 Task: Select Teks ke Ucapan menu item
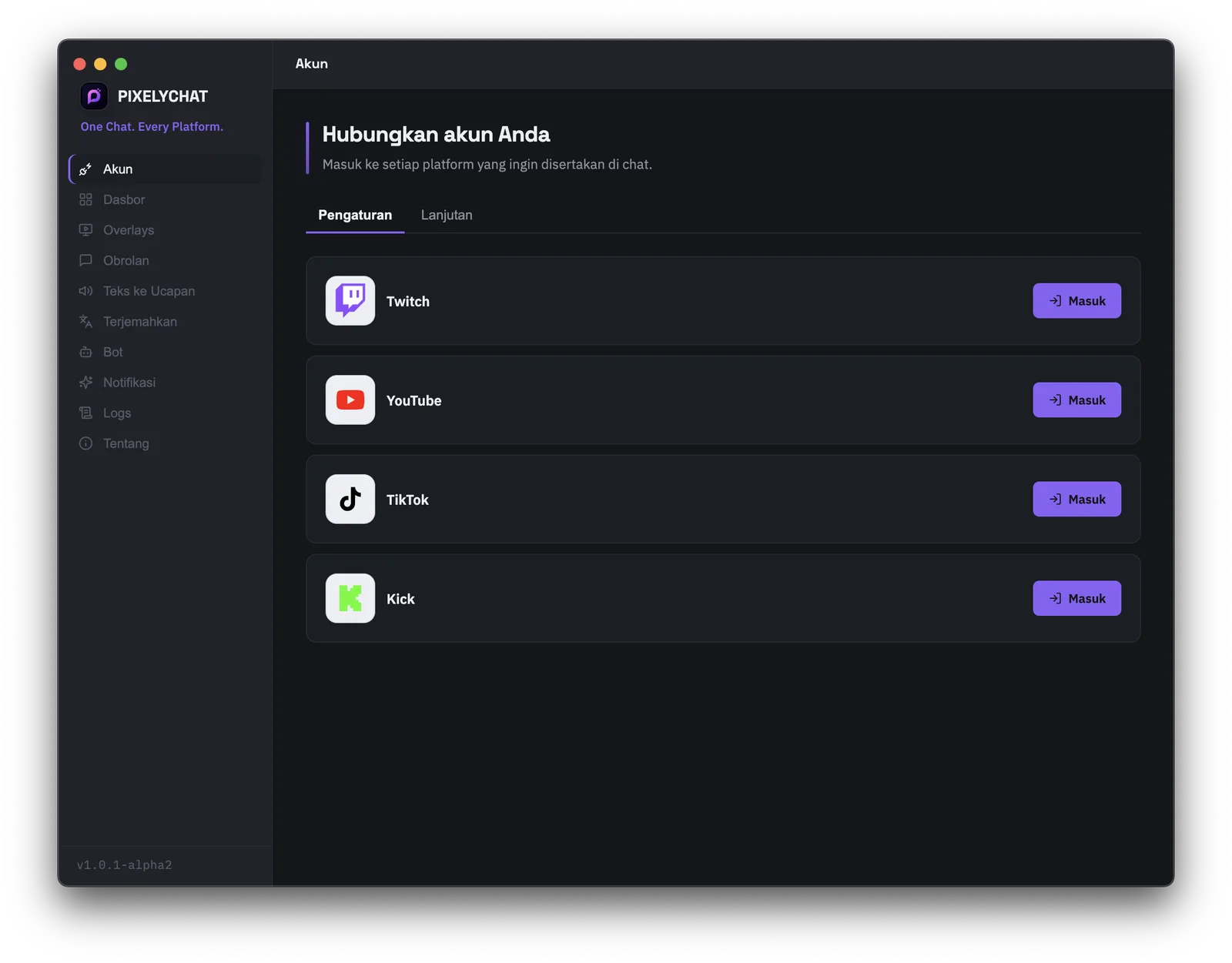pyautogui.click(x=165, y=291)
